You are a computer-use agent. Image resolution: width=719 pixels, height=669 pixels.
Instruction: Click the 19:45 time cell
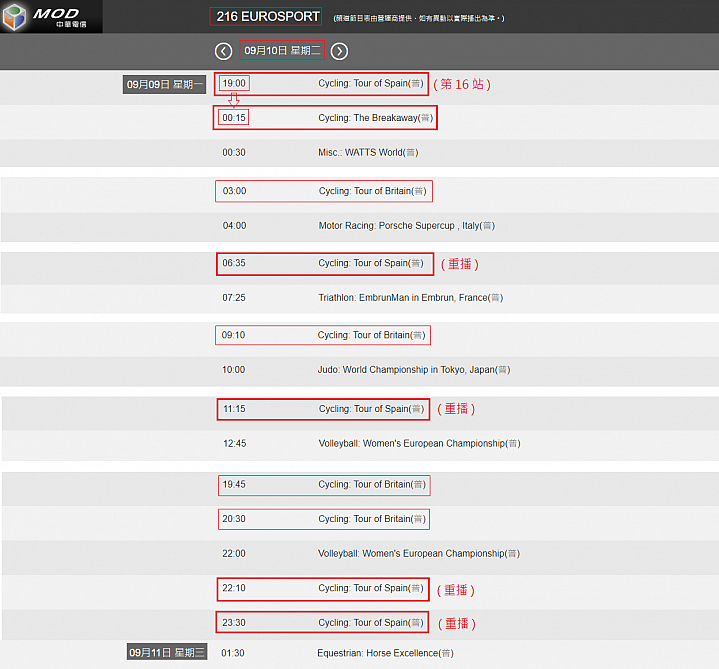click(x=234, y=484)
